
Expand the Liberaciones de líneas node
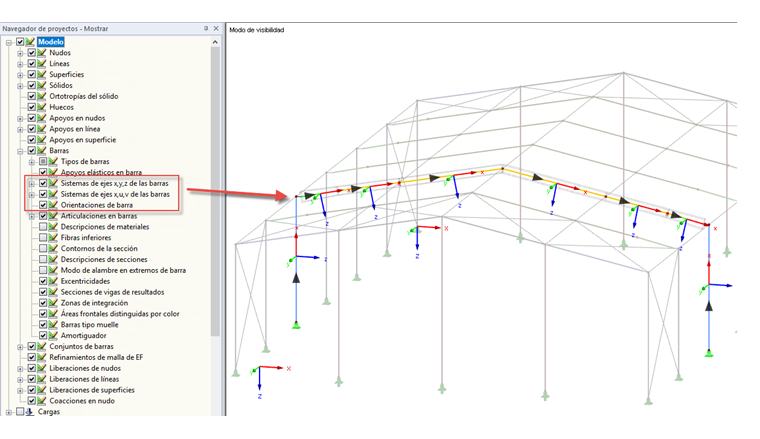[20, 379]
